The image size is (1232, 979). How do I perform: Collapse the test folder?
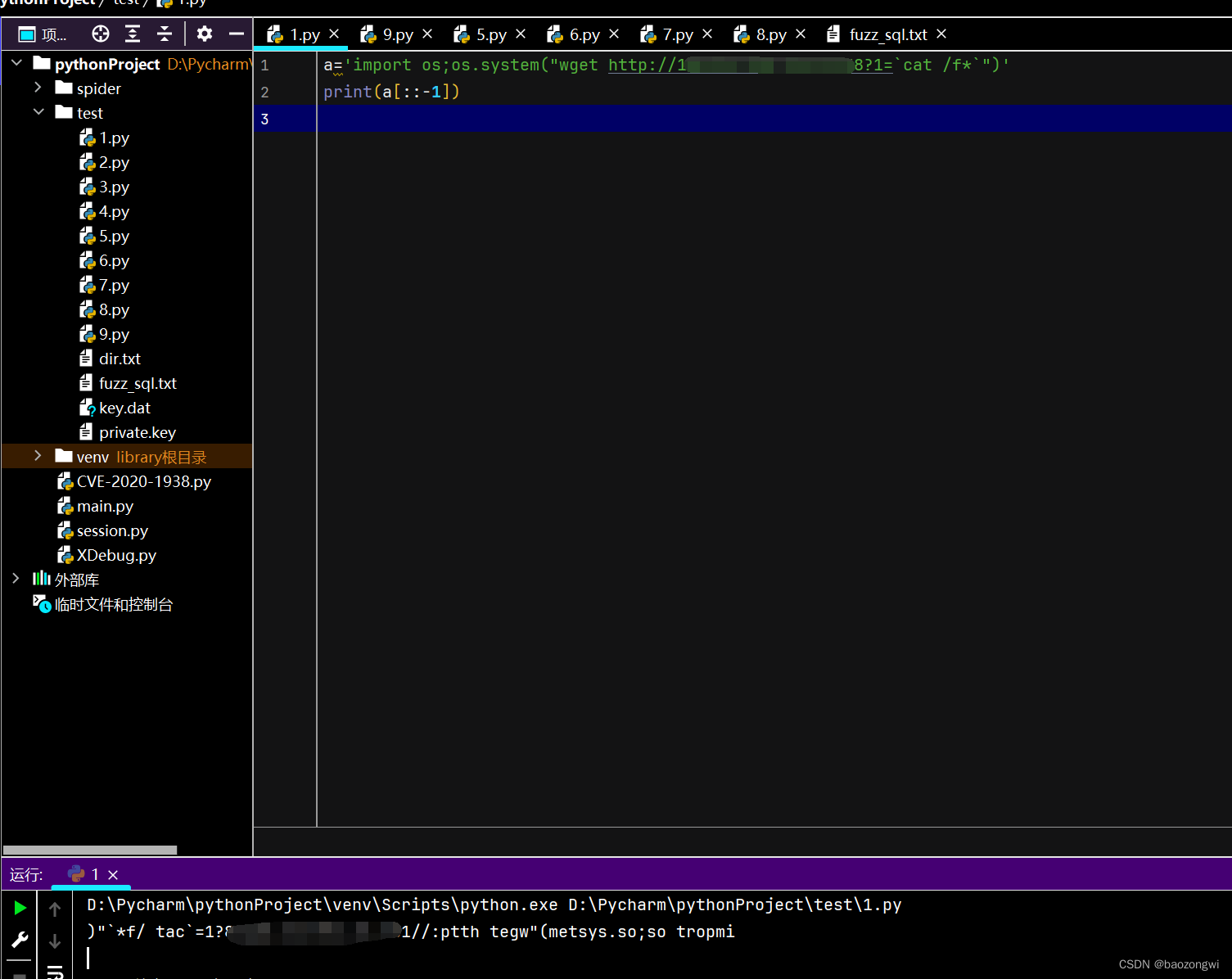pyautogui.click(x=38, y=111)
